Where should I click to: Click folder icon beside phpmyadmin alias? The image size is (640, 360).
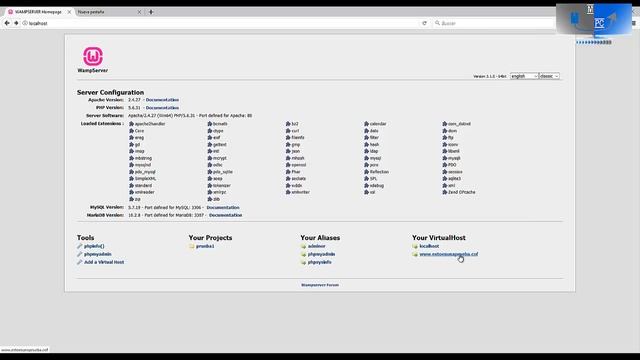pyautogui.click(x=303, y=254)
